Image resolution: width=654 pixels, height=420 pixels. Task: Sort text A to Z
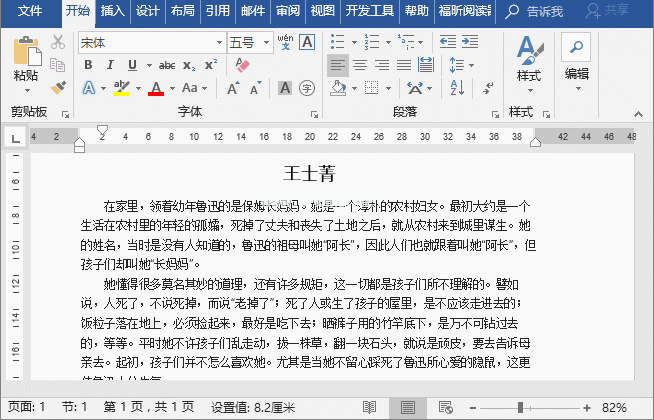click(x=458, y=88)
